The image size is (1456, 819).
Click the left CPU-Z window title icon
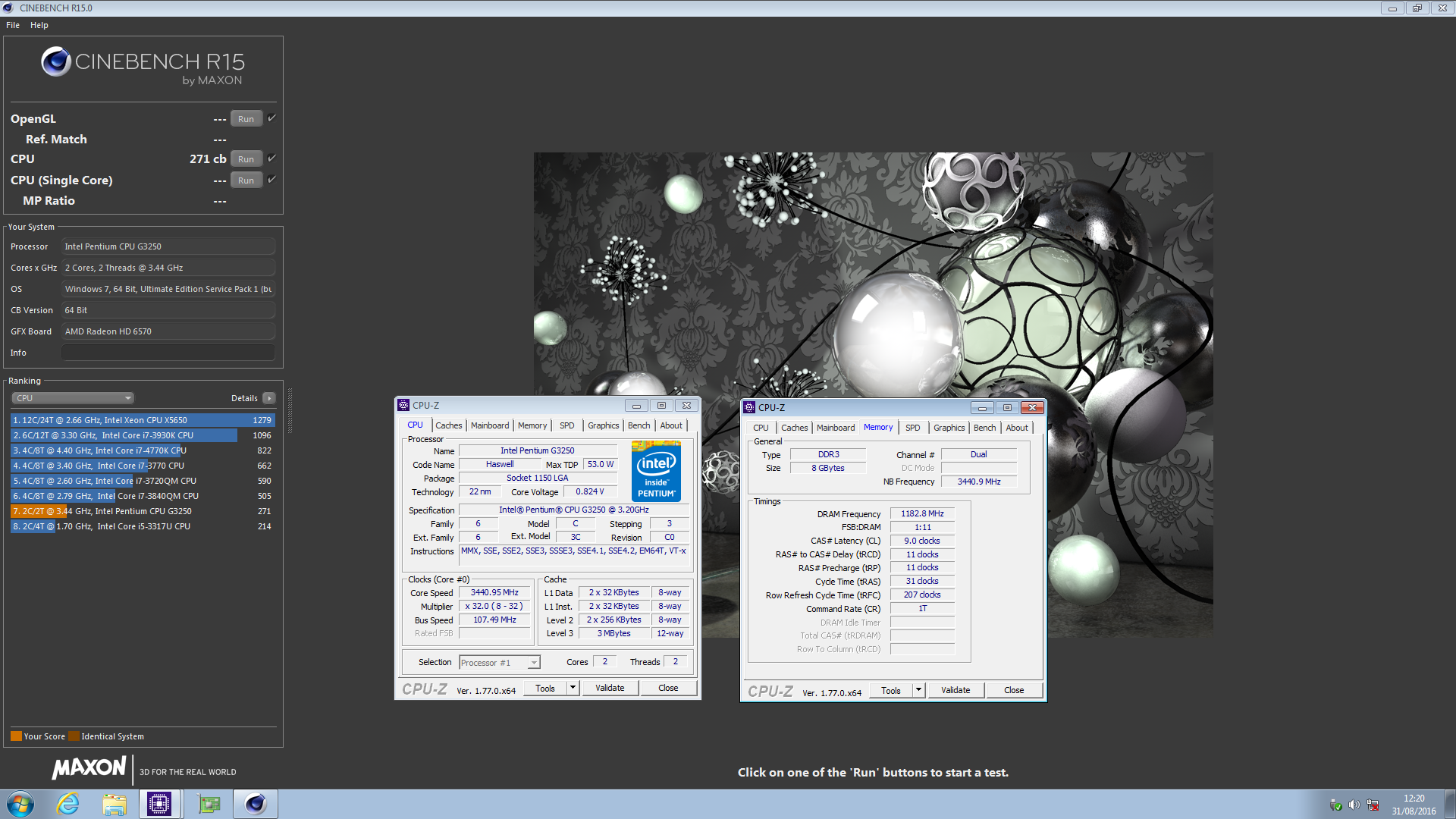tap(404, 405)
